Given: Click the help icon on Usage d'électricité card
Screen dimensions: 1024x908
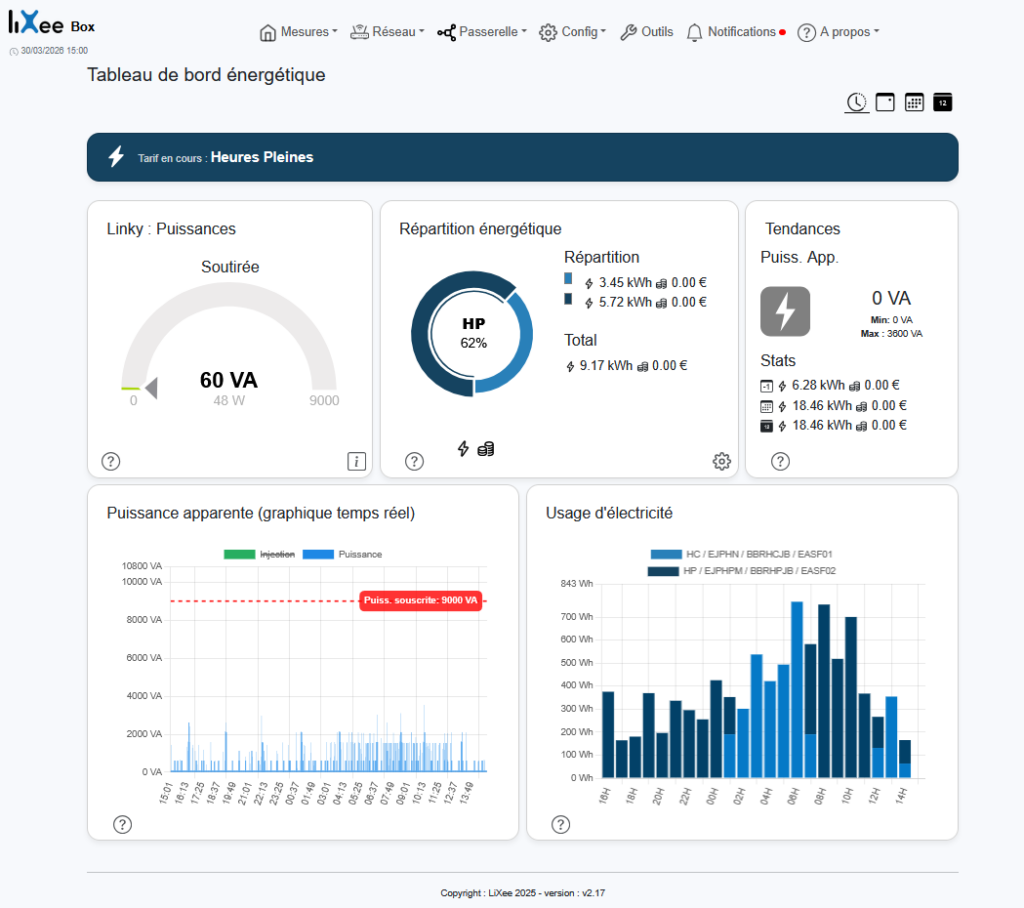Looking at the screenshot, I should 560,824.
